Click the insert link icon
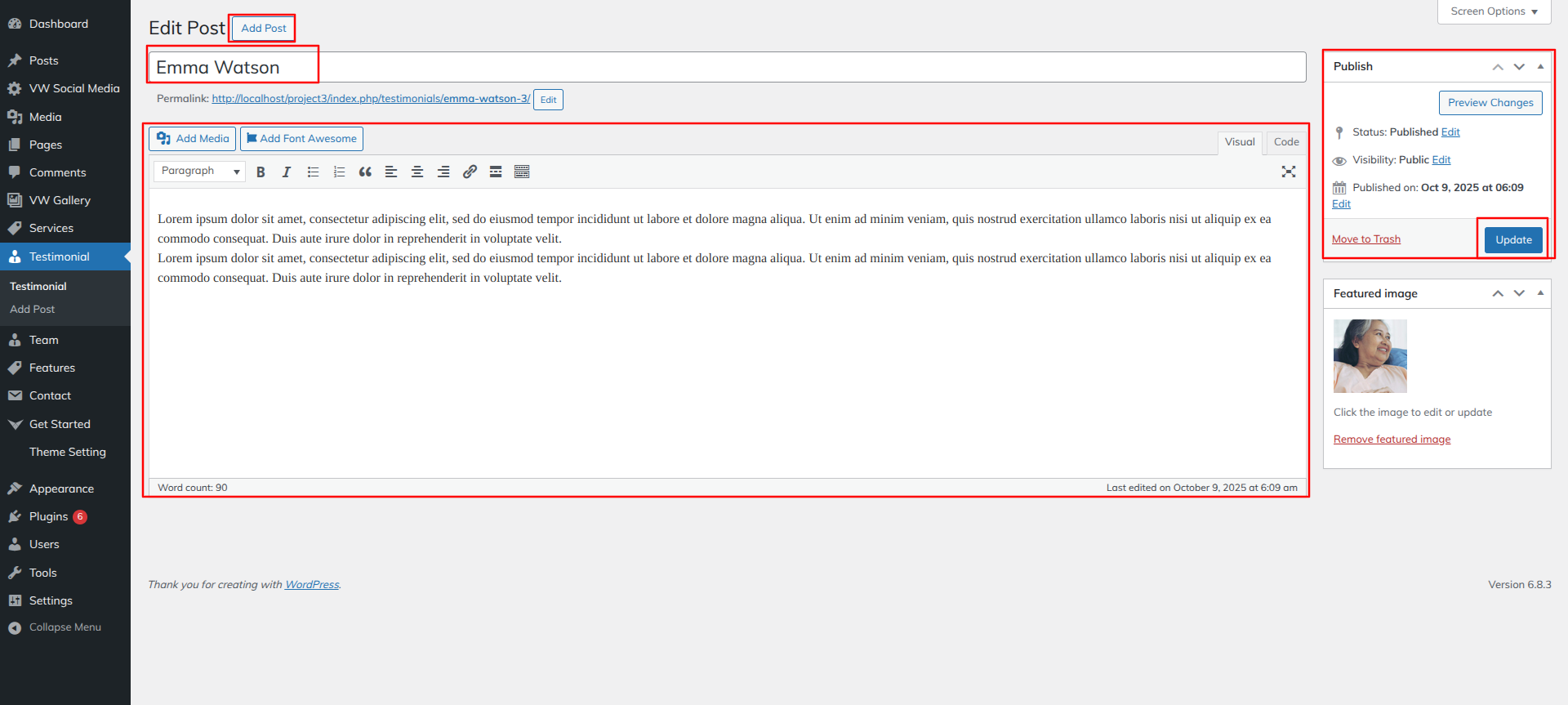1568x705 pixels. pyautogui.click(x=470, y=172)
